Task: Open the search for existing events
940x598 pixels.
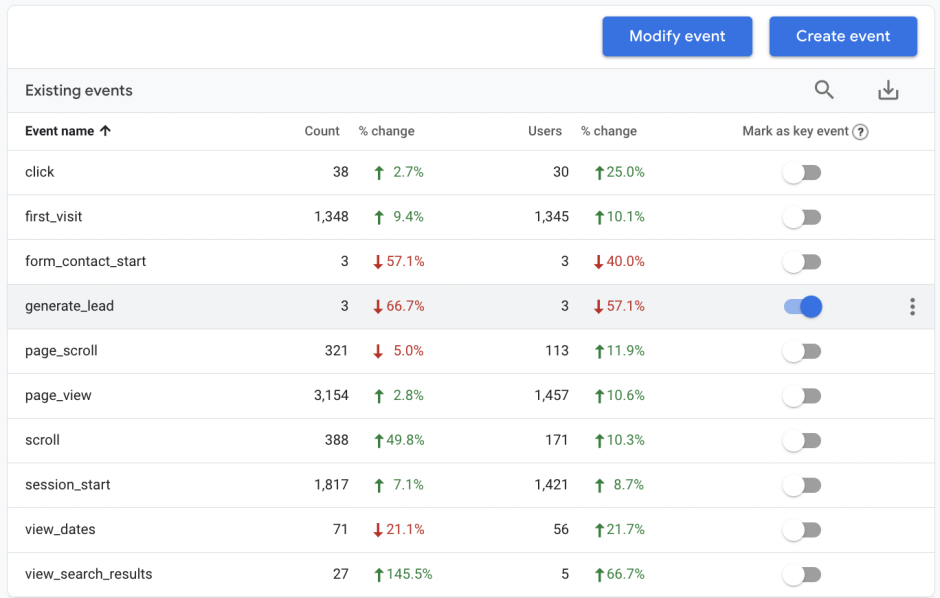Action: (x=823, y=90)
